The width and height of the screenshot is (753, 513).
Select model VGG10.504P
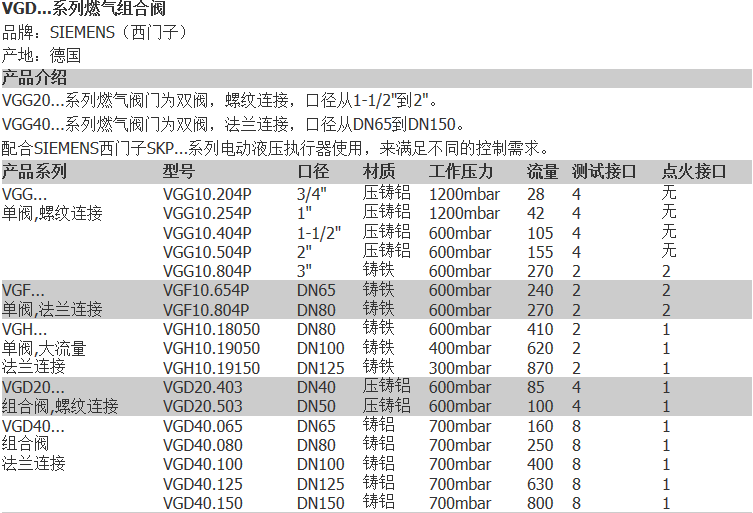coord(207,252)
